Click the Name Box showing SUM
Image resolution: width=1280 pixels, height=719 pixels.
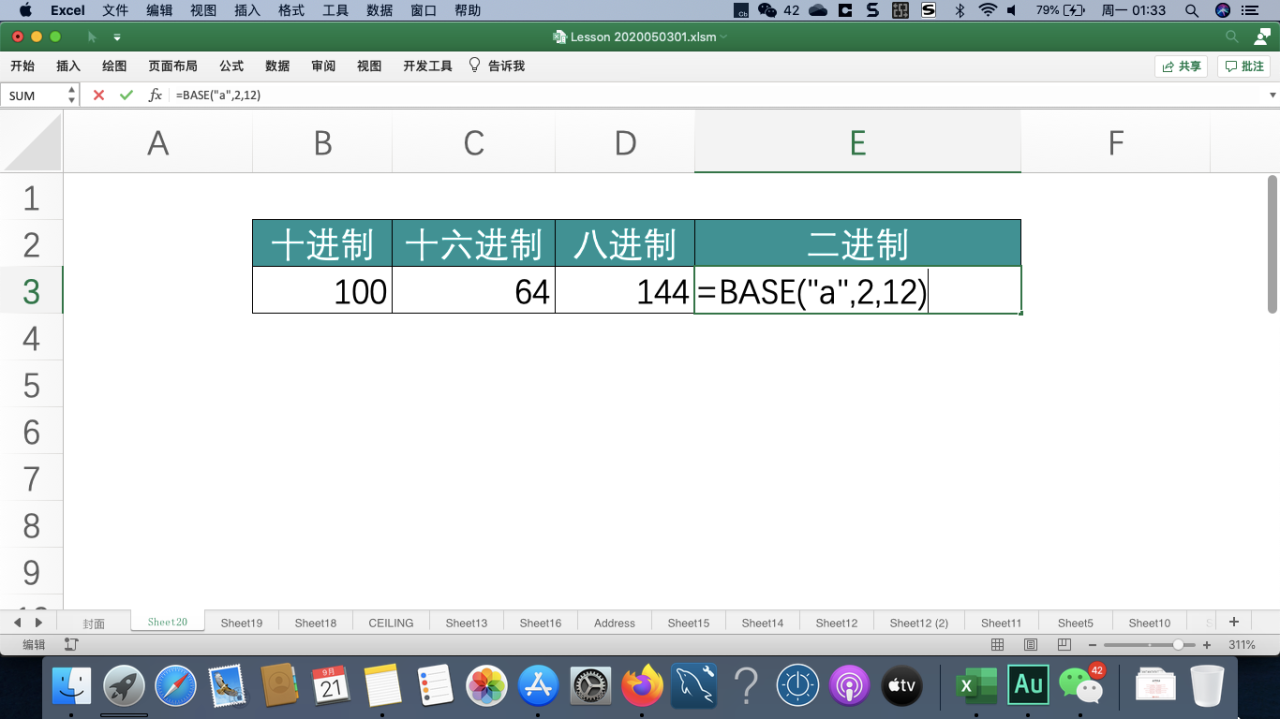34,95
